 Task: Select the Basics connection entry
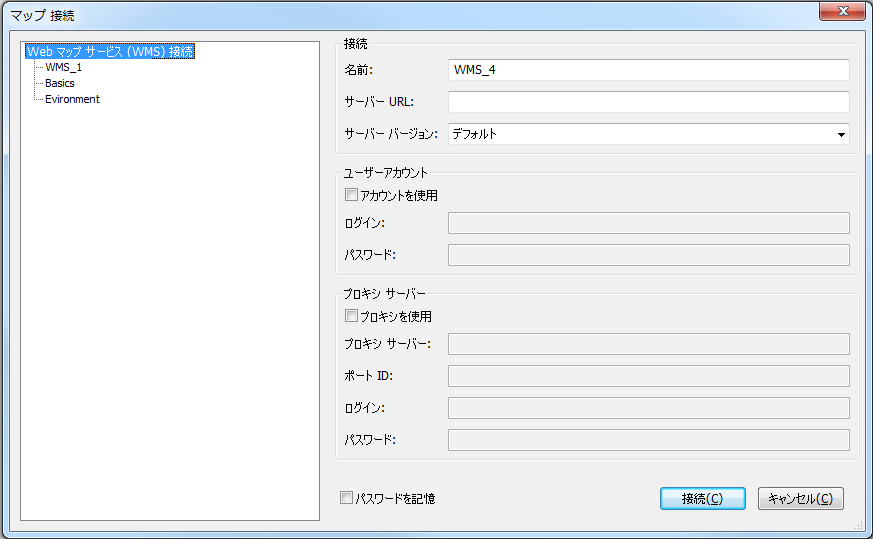click(60, 84)
